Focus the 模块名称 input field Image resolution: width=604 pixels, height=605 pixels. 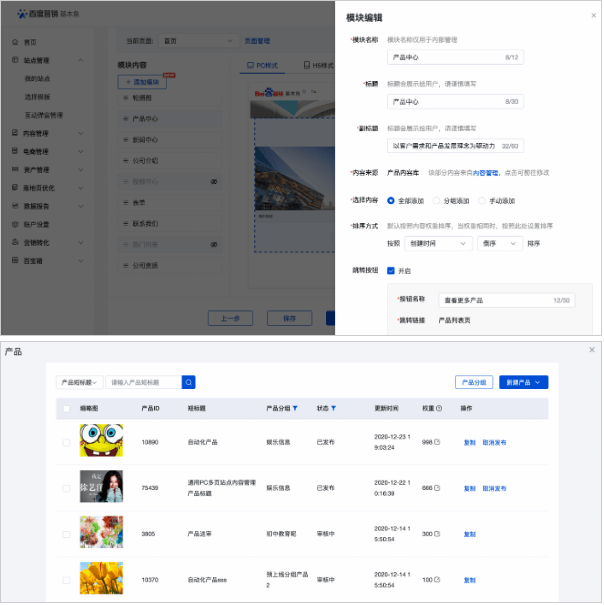(x=455, y=57)
